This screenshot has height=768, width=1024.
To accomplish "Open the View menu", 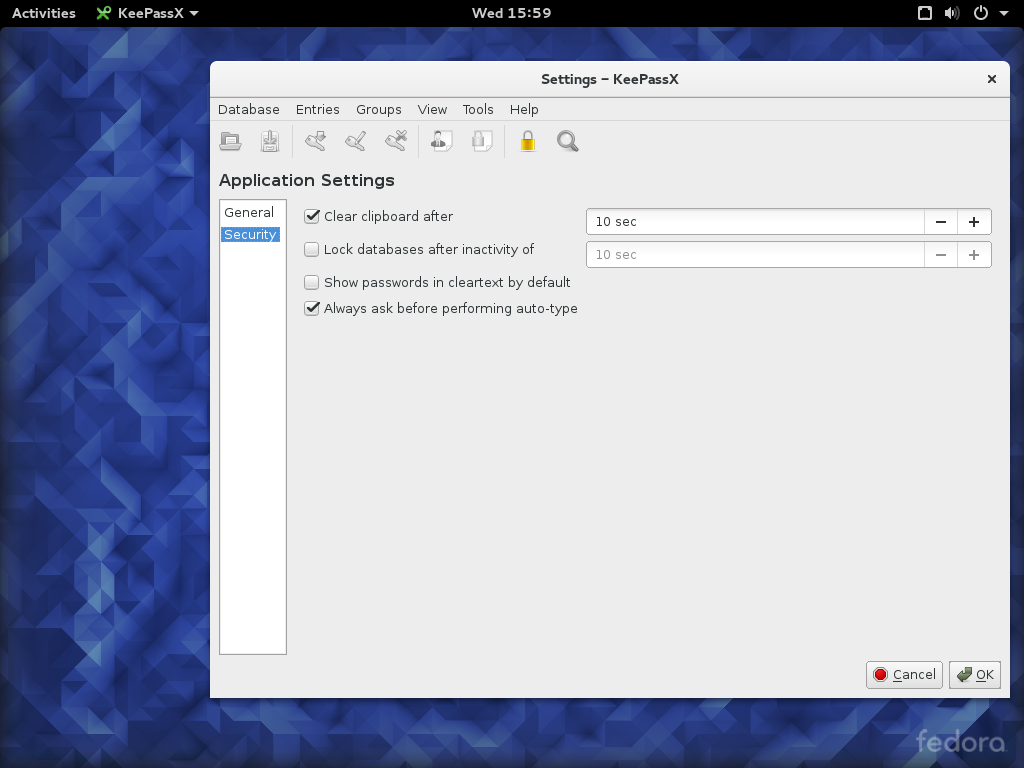I will coord(432,109).
